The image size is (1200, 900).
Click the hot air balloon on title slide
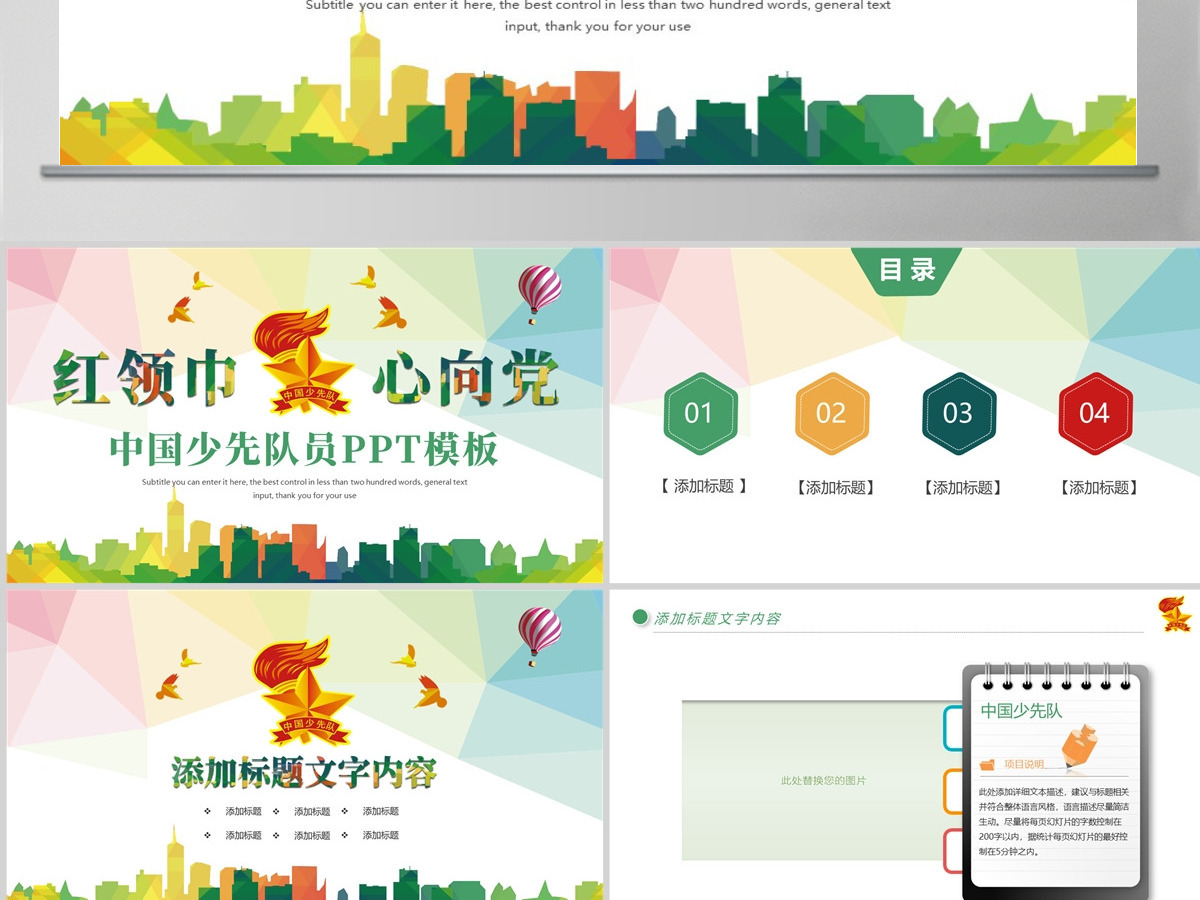pos(539,294)
